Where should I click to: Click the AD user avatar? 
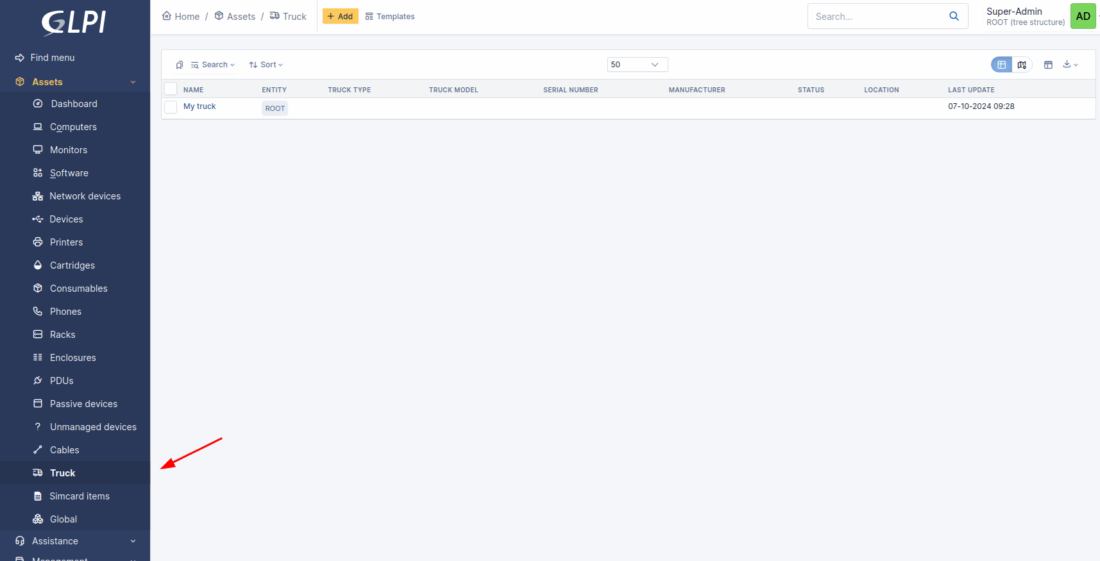[x=1083, y=16]
